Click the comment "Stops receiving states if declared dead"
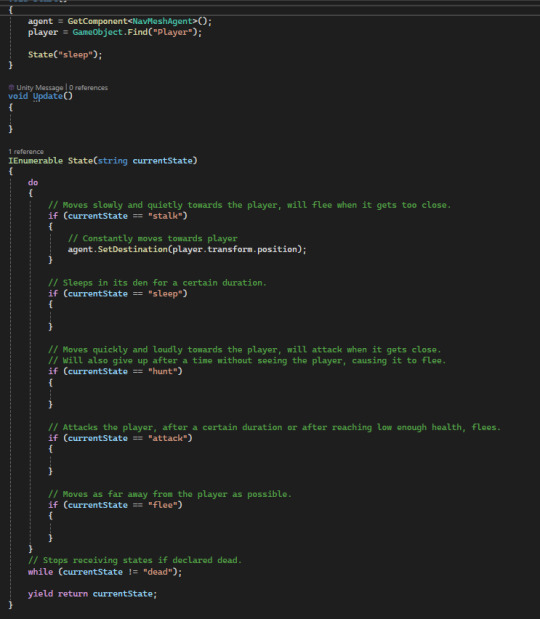Image resolution: width=540 pixels, height=619 pixels. [135, 560]
